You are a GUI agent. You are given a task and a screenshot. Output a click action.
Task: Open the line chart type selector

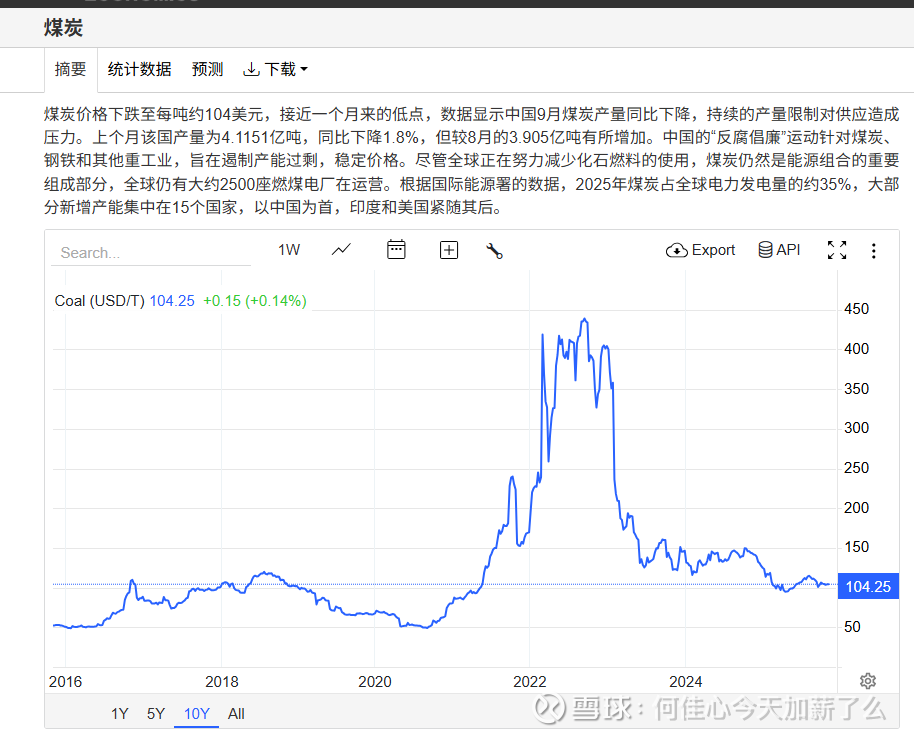tap(341, 250)
